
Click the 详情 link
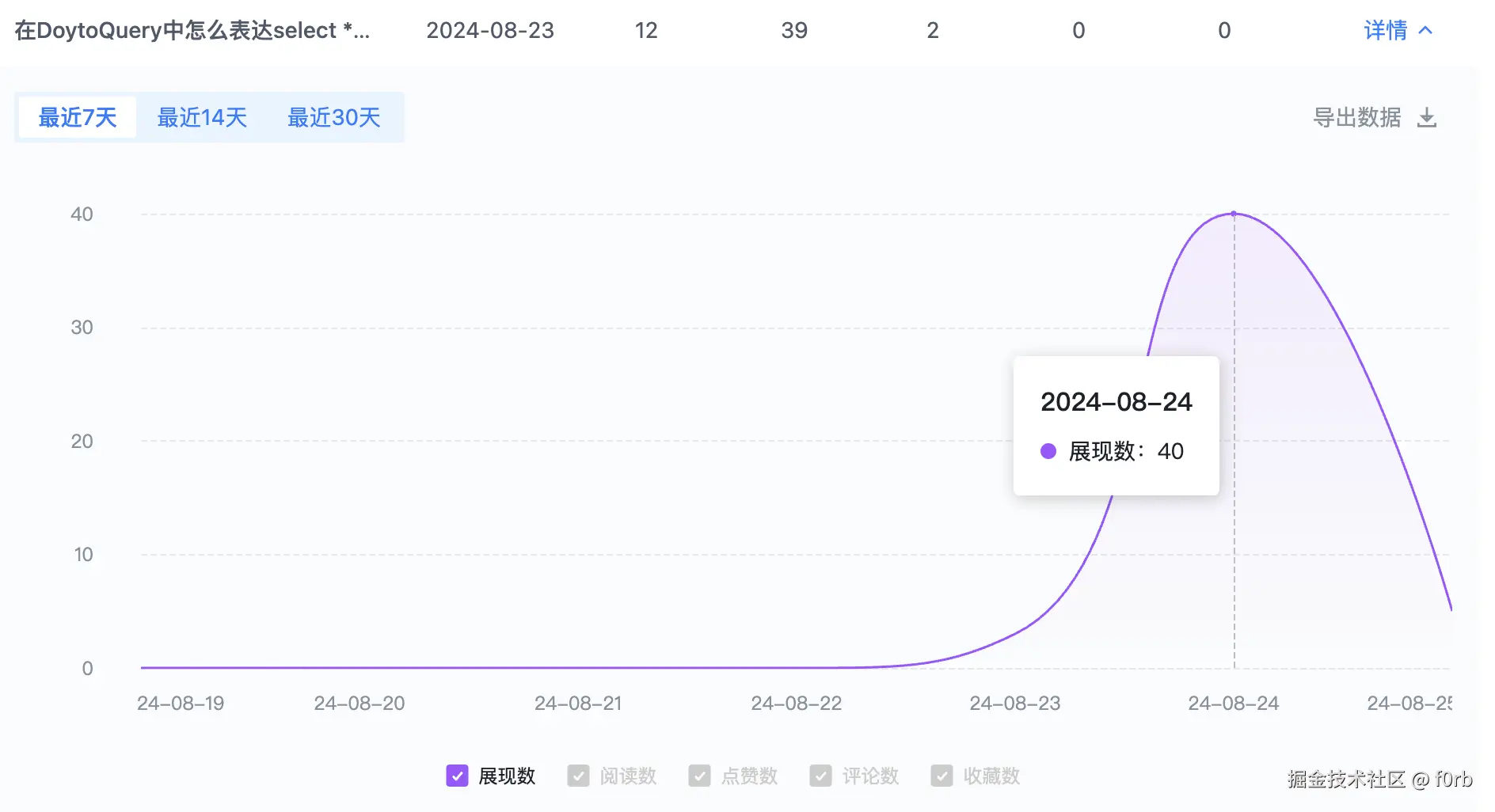[1386, 30]
